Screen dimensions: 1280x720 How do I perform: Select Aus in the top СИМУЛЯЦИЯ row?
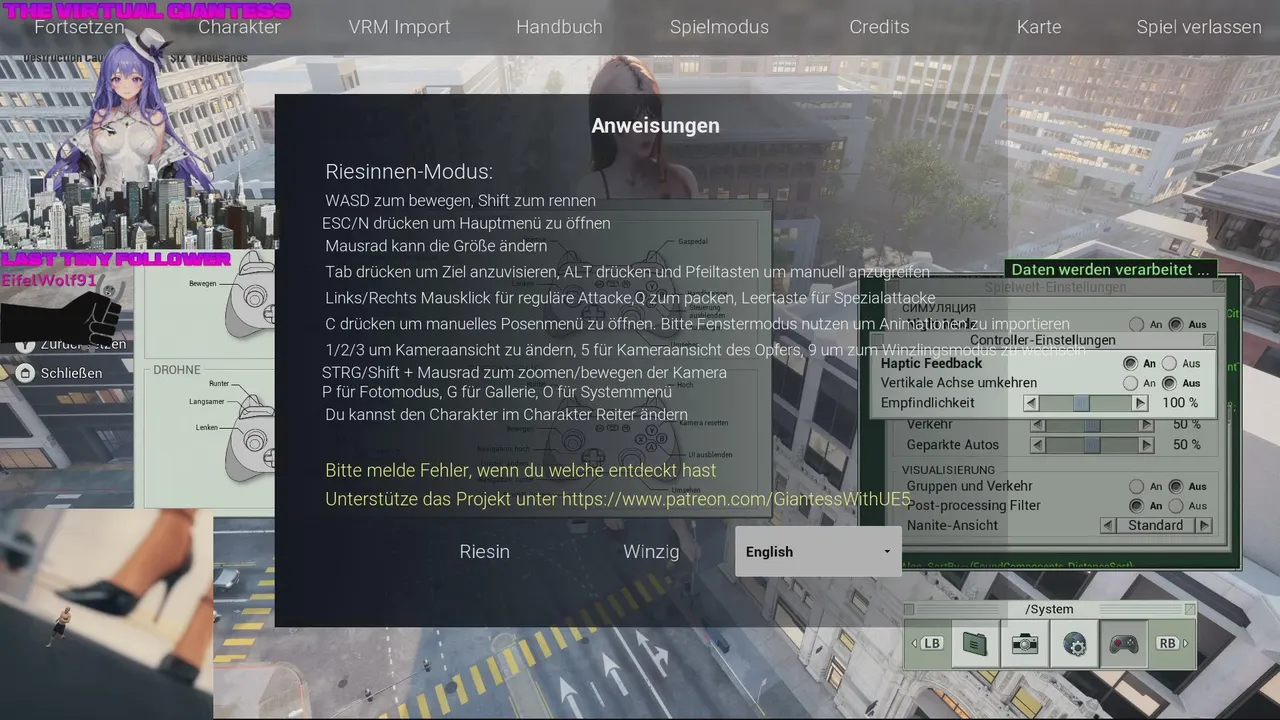coord(1175,324)
